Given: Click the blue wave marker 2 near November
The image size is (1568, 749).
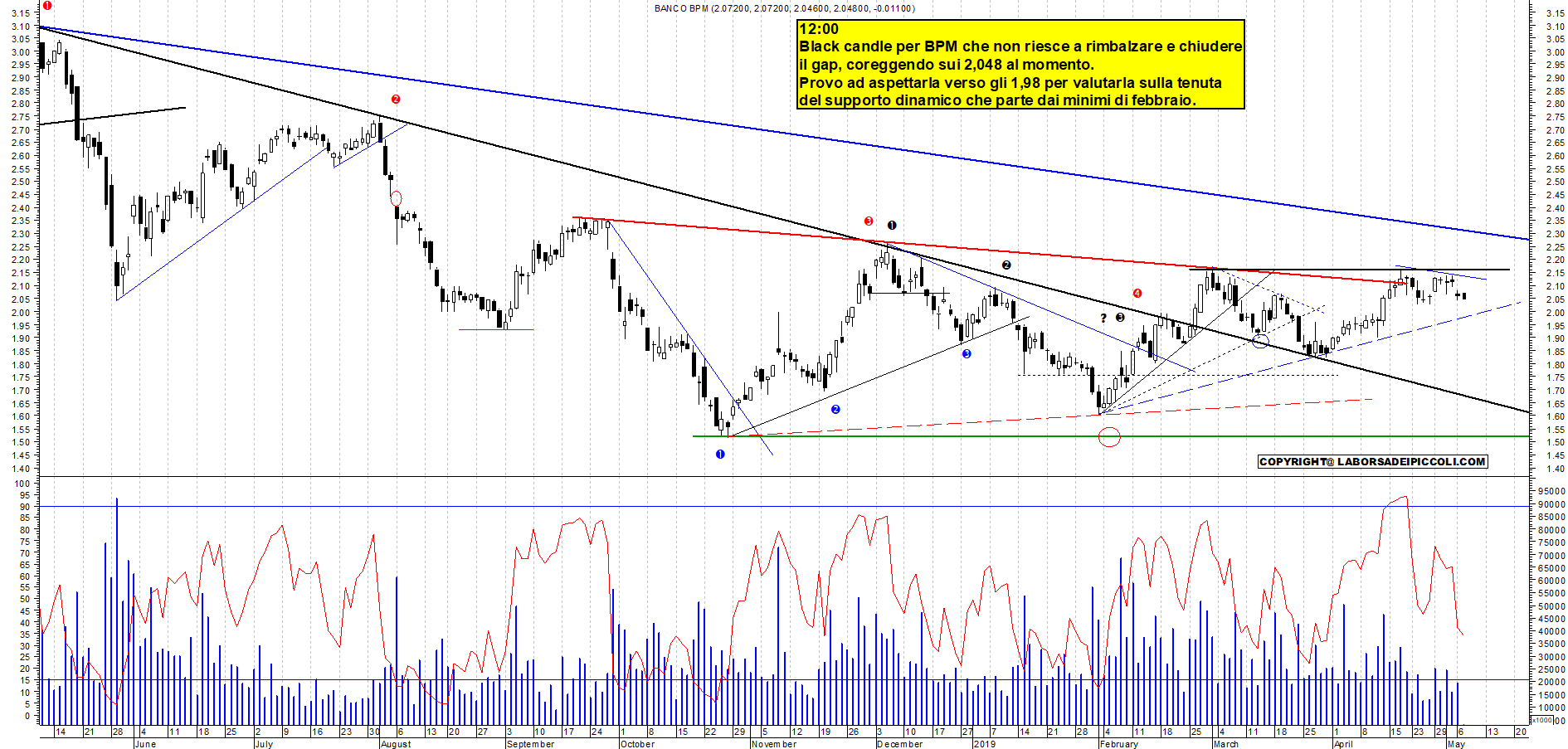Looking at the screenshot, I should 835,409.
